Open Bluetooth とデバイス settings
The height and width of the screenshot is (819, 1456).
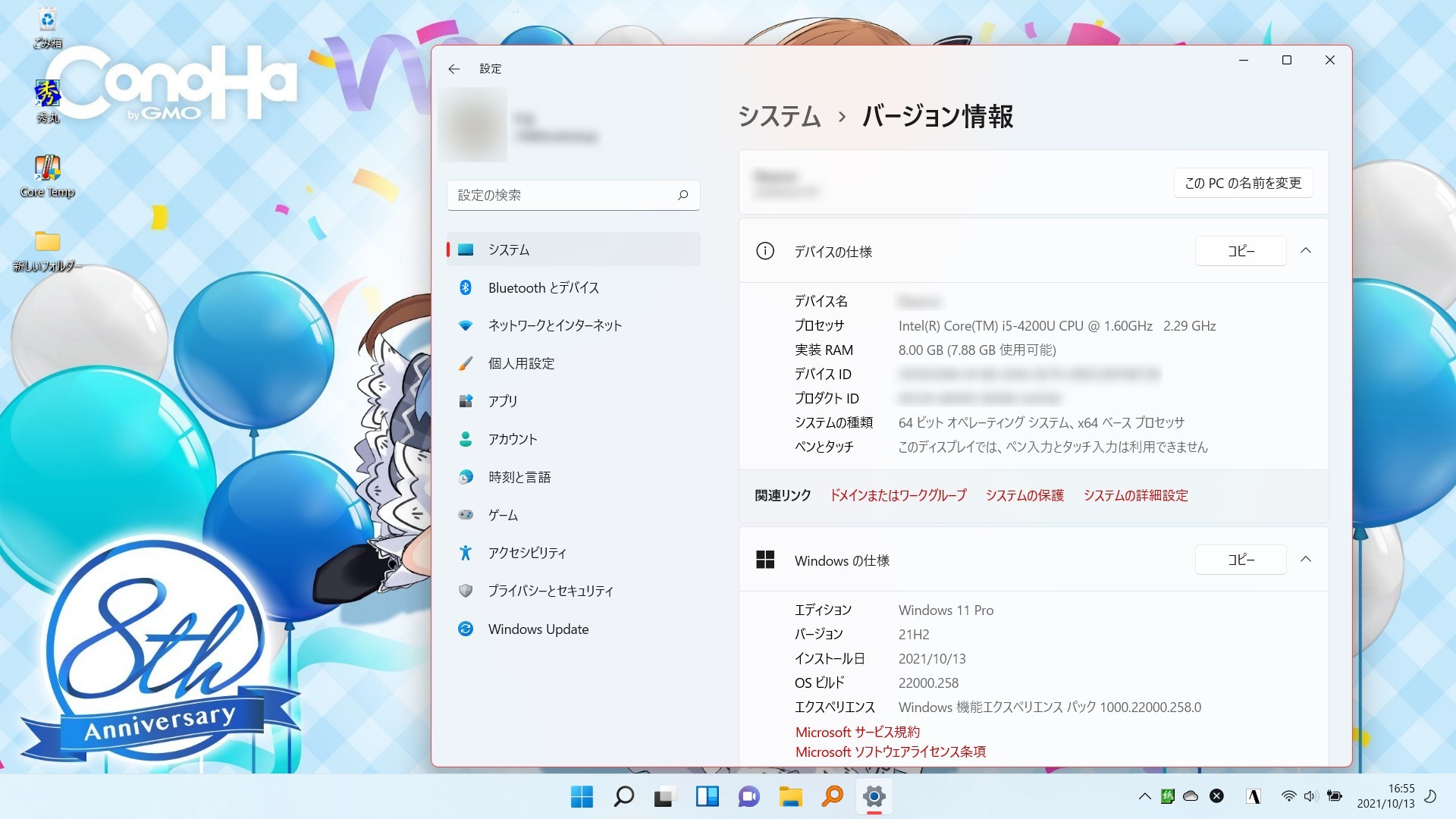[573, 287]
